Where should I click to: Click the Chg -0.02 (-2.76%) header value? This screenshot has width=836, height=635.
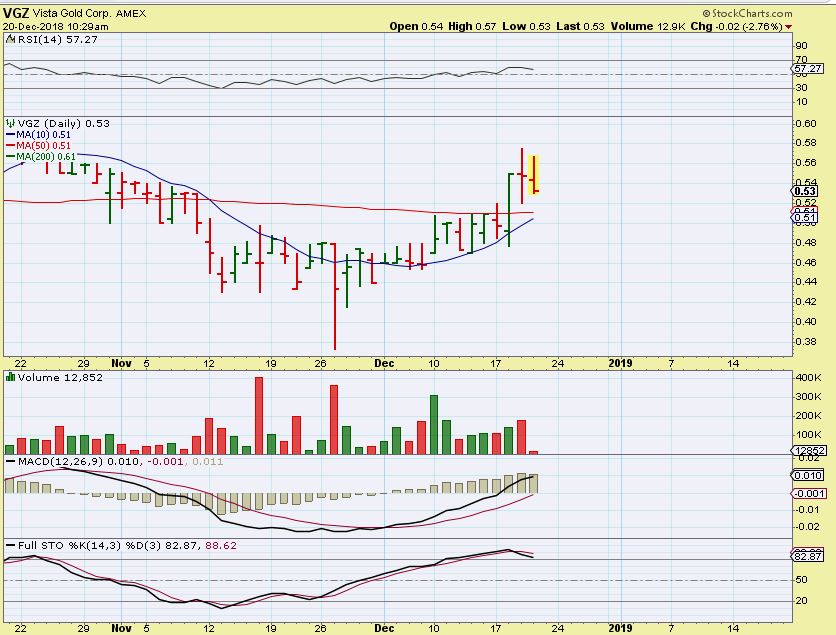(736, 26)
